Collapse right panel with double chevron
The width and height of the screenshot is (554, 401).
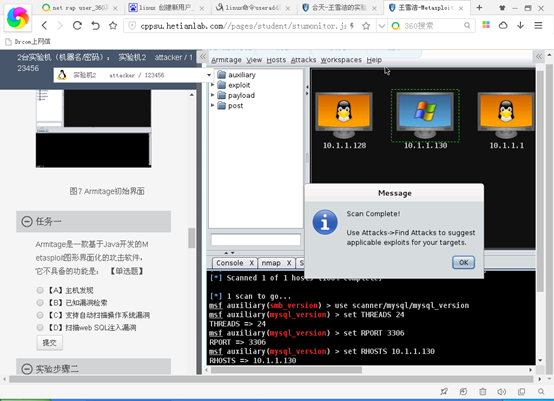[539, 57]
